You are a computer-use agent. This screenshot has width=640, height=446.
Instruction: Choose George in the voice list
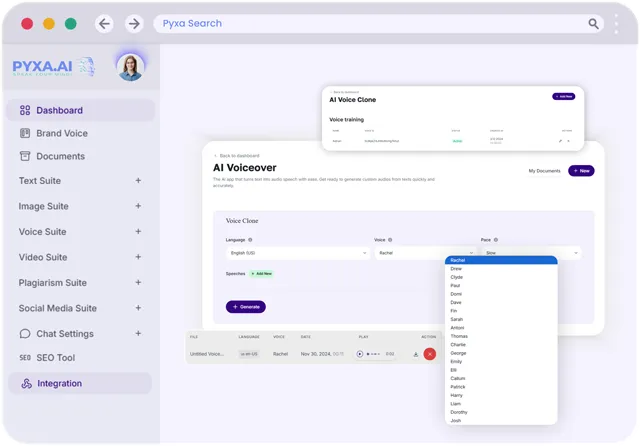[501, 353]
